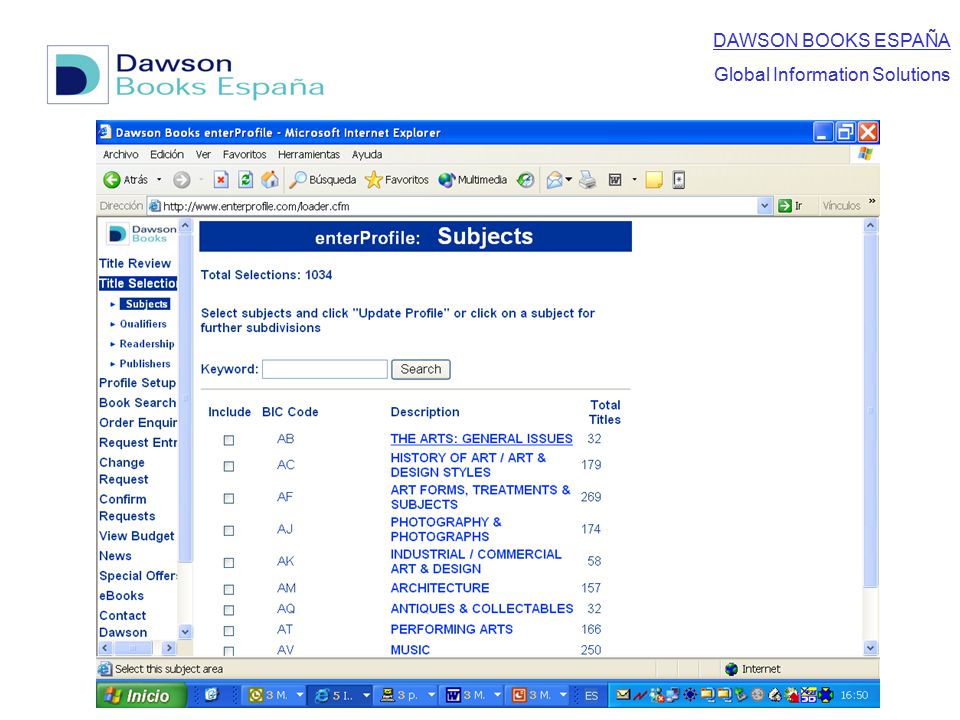Open the DAWSON BOOKS ESPAÑA link
Image resolution: width=960 pixels, height=720 pixels.
pos(831,40)
